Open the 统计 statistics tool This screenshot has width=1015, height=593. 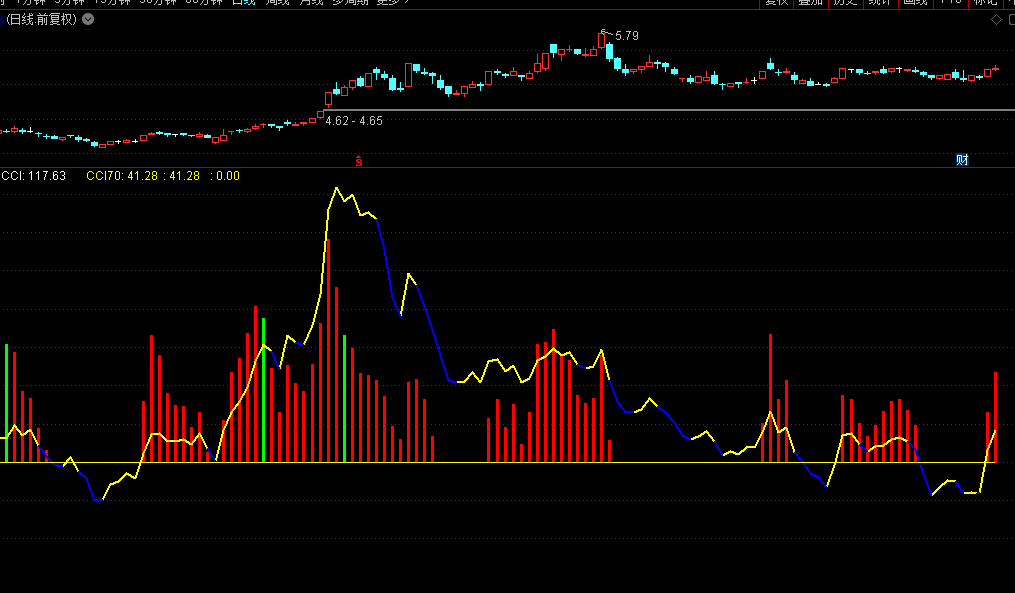point(879,3)
